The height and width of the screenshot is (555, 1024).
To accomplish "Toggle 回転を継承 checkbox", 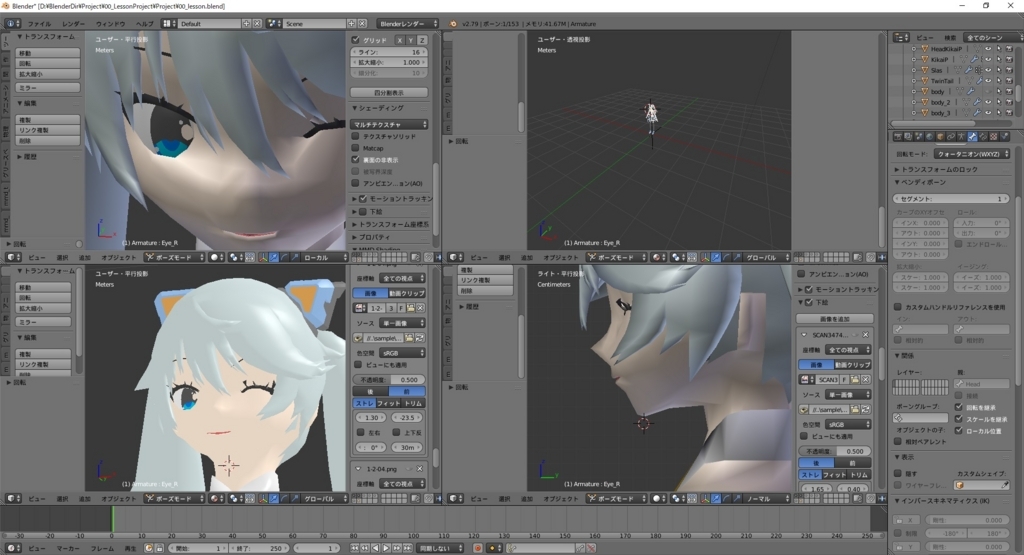I will point(959,407).
